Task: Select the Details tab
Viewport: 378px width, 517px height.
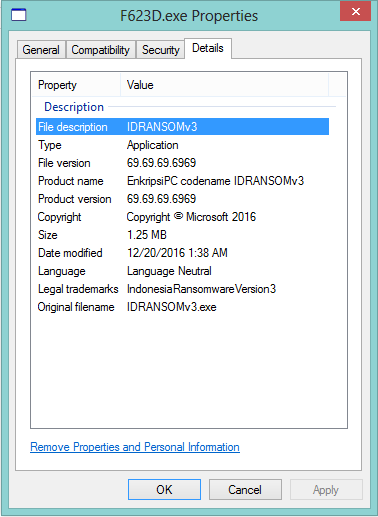Action: click(208, 48)
